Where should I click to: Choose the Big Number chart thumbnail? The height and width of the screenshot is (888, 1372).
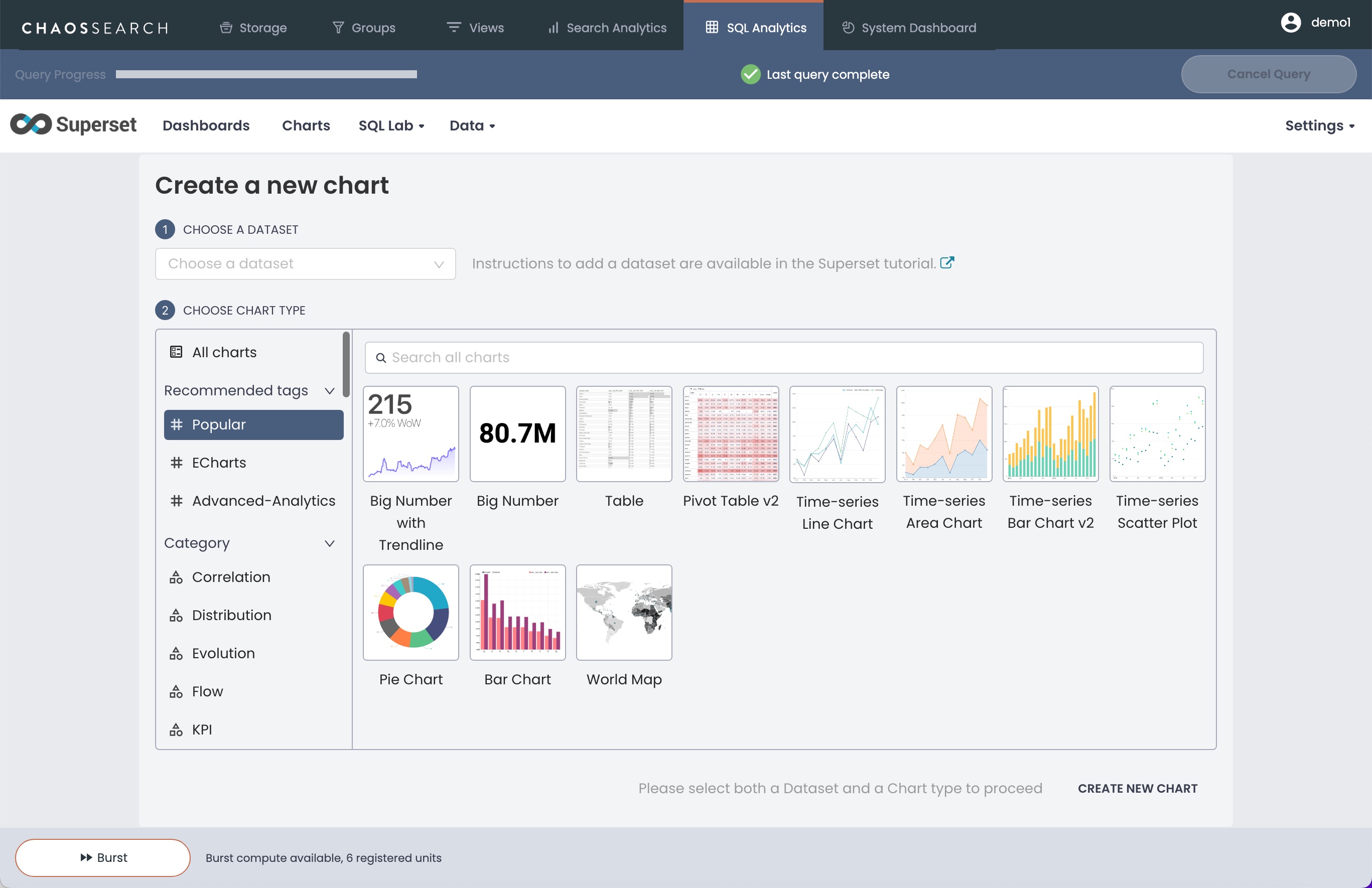(x=517, y=433)
